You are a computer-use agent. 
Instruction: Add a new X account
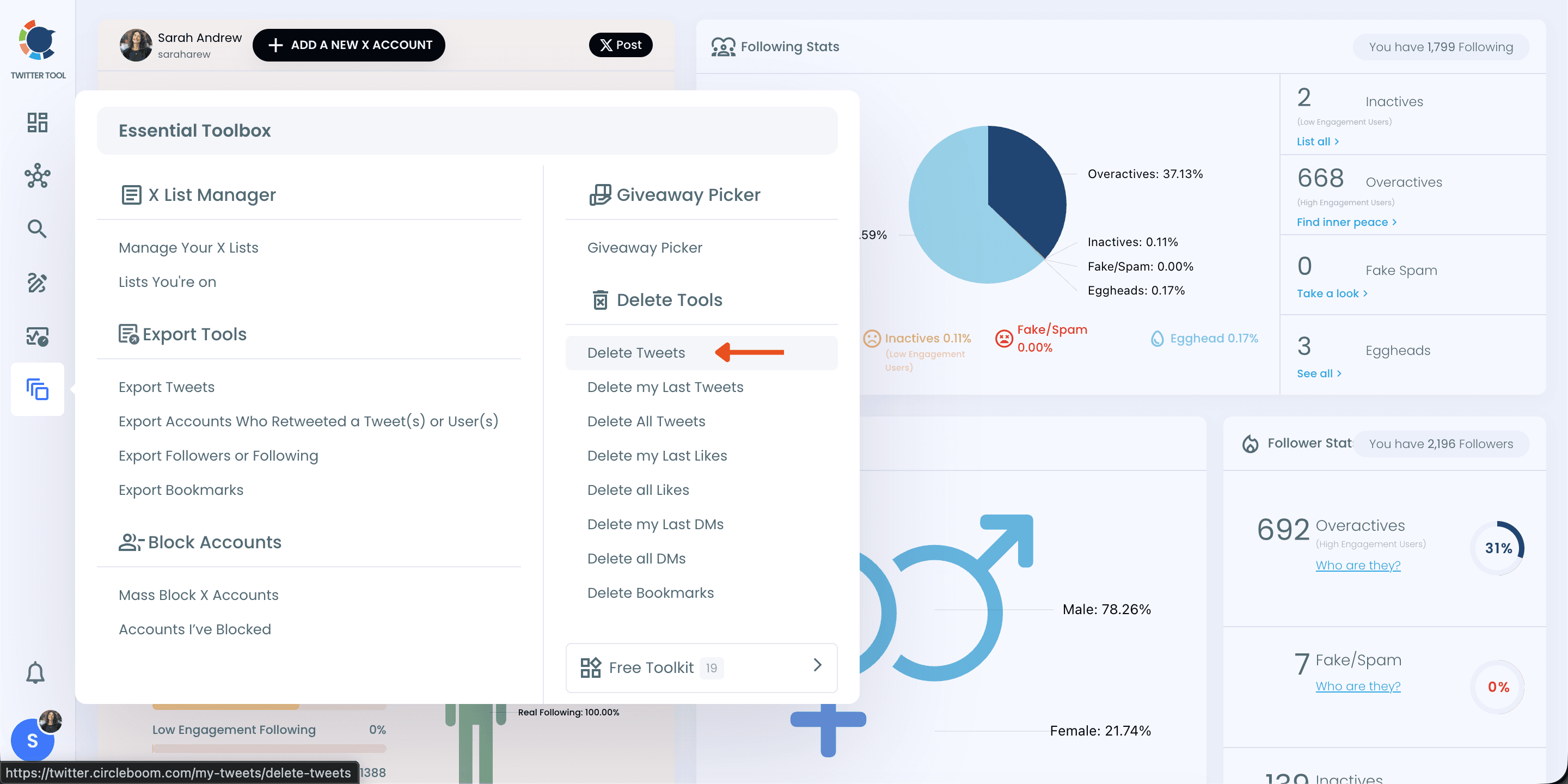349,45
